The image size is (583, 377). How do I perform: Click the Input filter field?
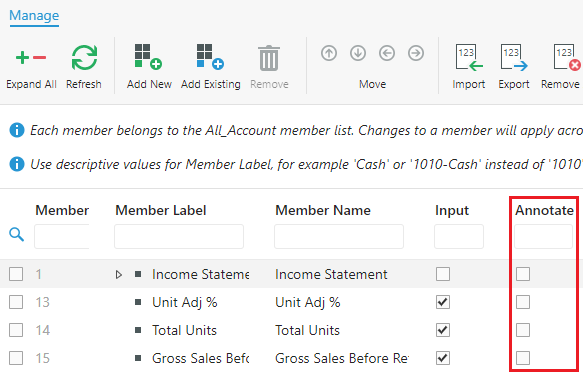pyautogui.click(x=459, y=236)
